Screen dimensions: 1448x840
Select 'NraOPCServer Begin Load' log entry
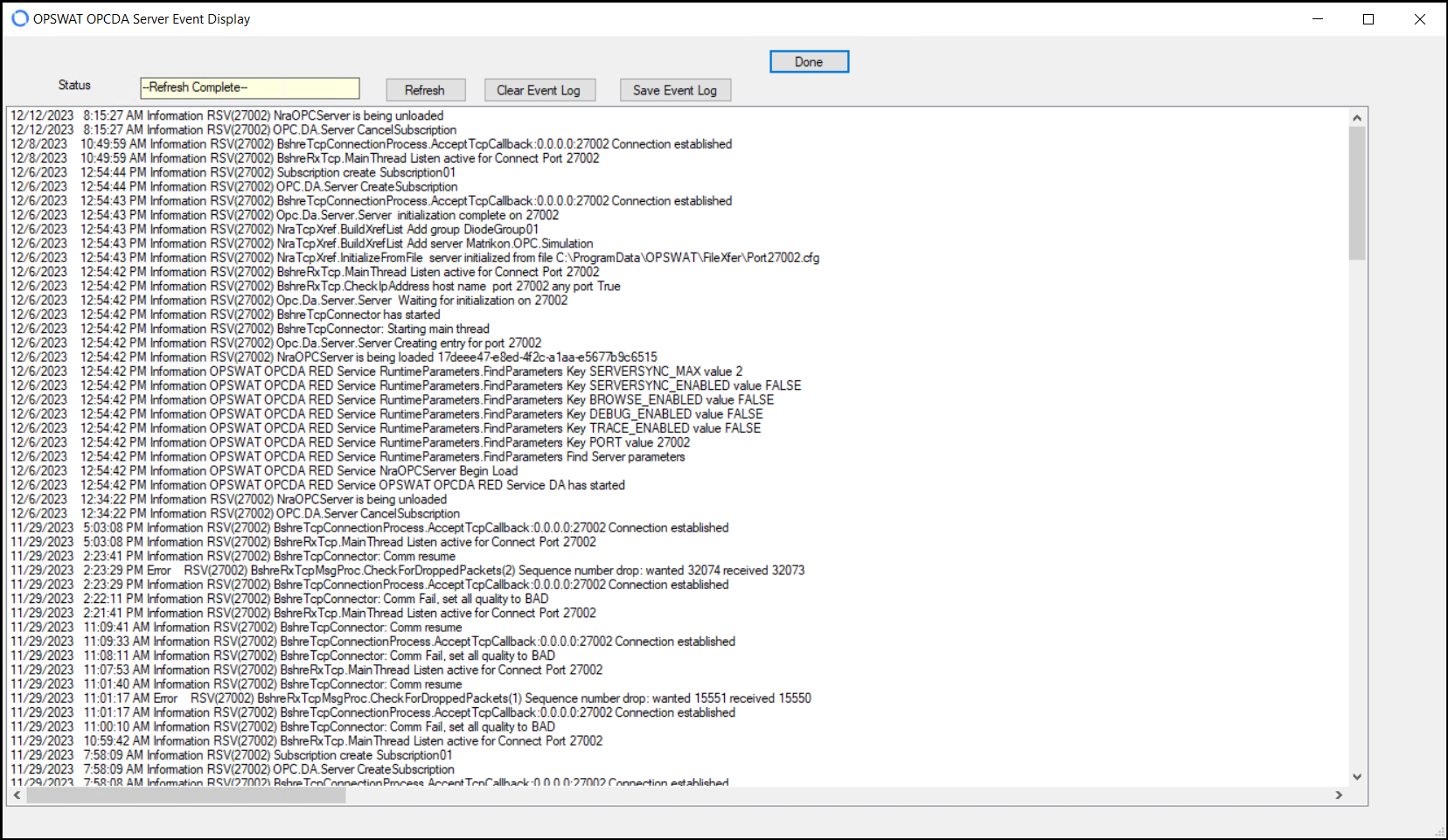click(x=264, y=470)
